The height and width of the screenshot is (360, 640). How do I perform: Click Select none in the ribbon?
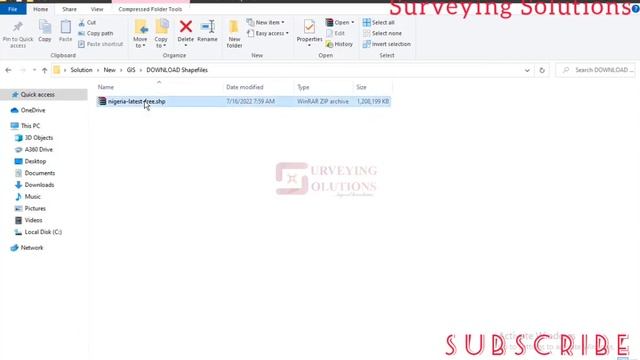pyautogui.click(x=382, y=33)
